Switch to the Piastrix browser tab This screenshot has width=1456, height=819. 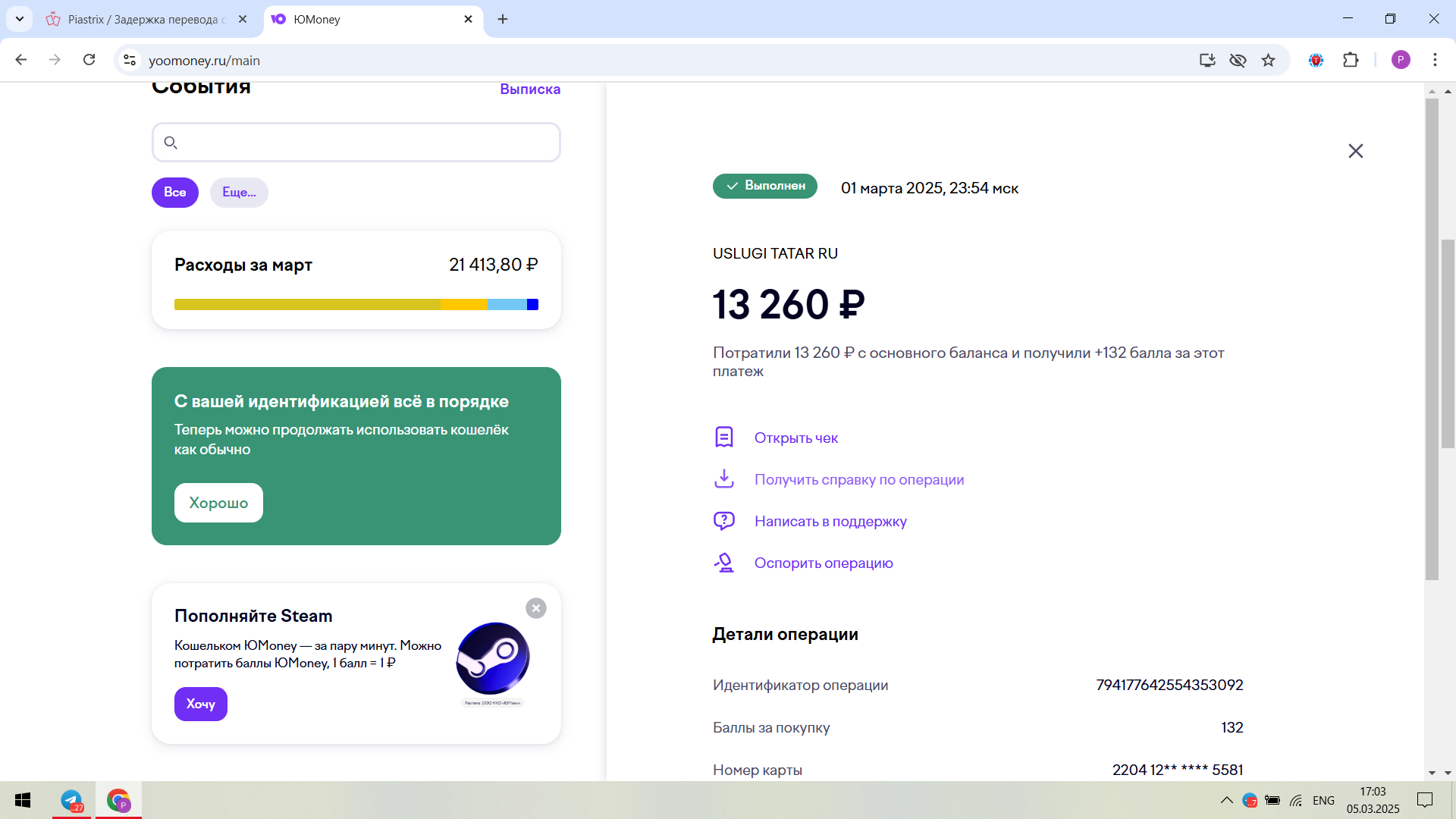tap(144, 19)
